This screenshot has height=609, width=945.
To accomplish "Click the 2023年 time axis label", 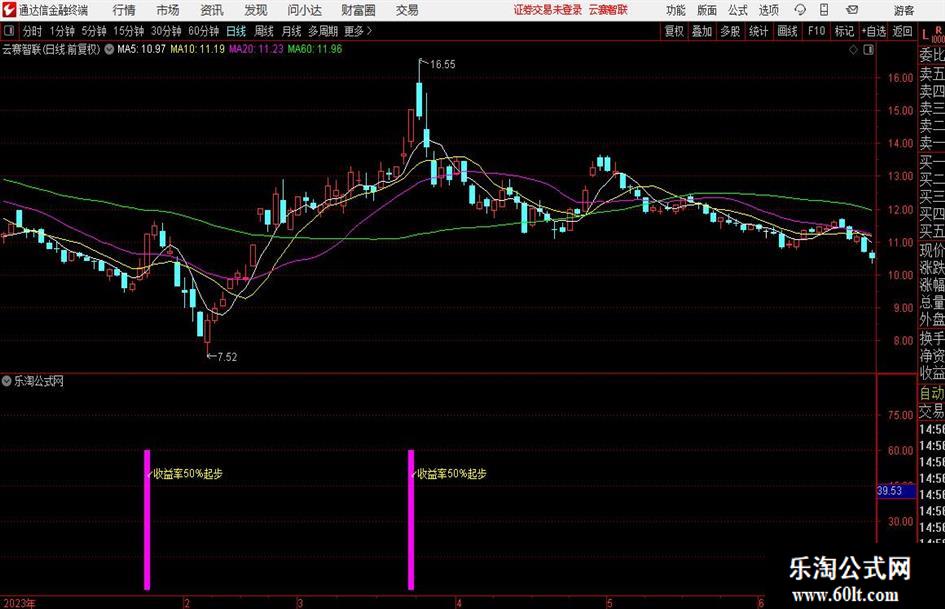I will coord(19,603).
